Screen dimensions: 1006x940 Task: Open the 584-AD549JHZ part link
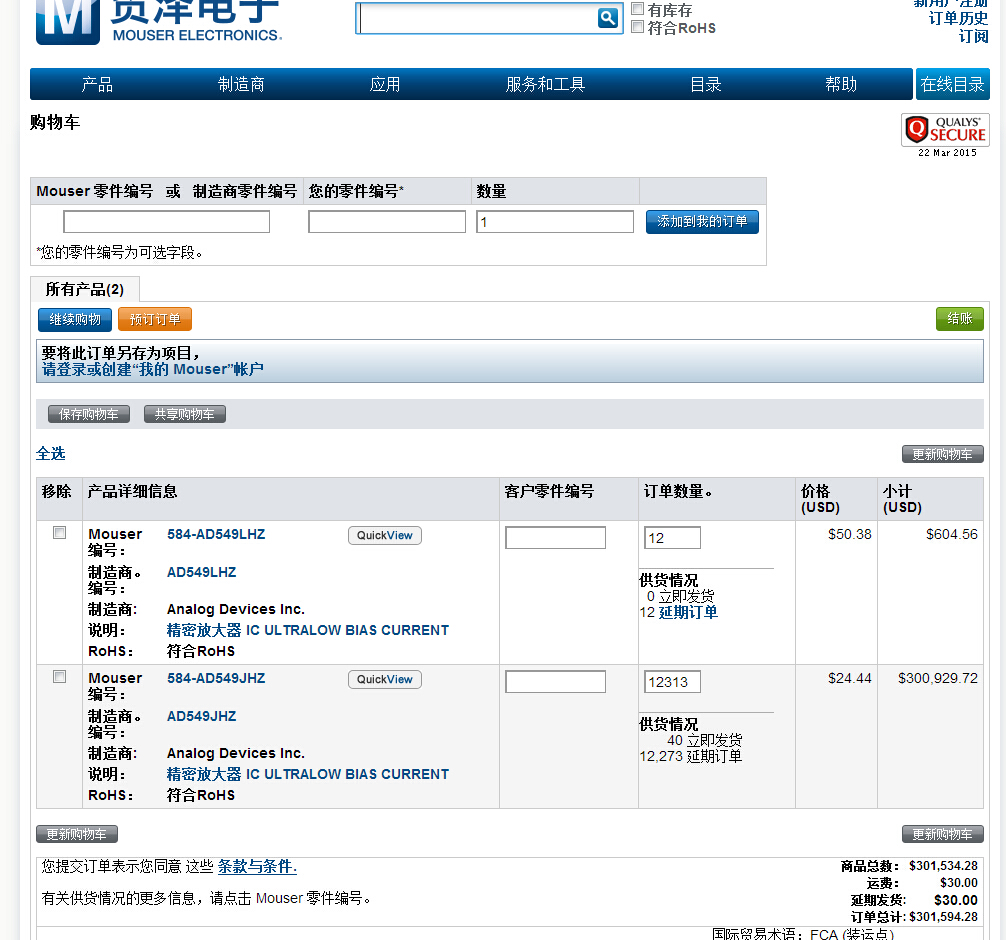(216, 678)
